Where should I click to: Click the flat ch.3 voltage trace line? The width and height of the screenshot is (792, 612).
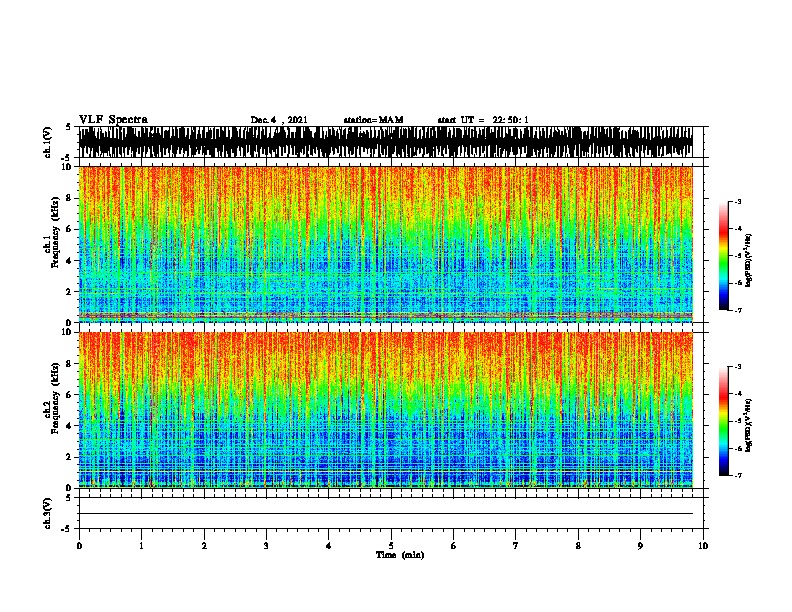coord(386,514)
